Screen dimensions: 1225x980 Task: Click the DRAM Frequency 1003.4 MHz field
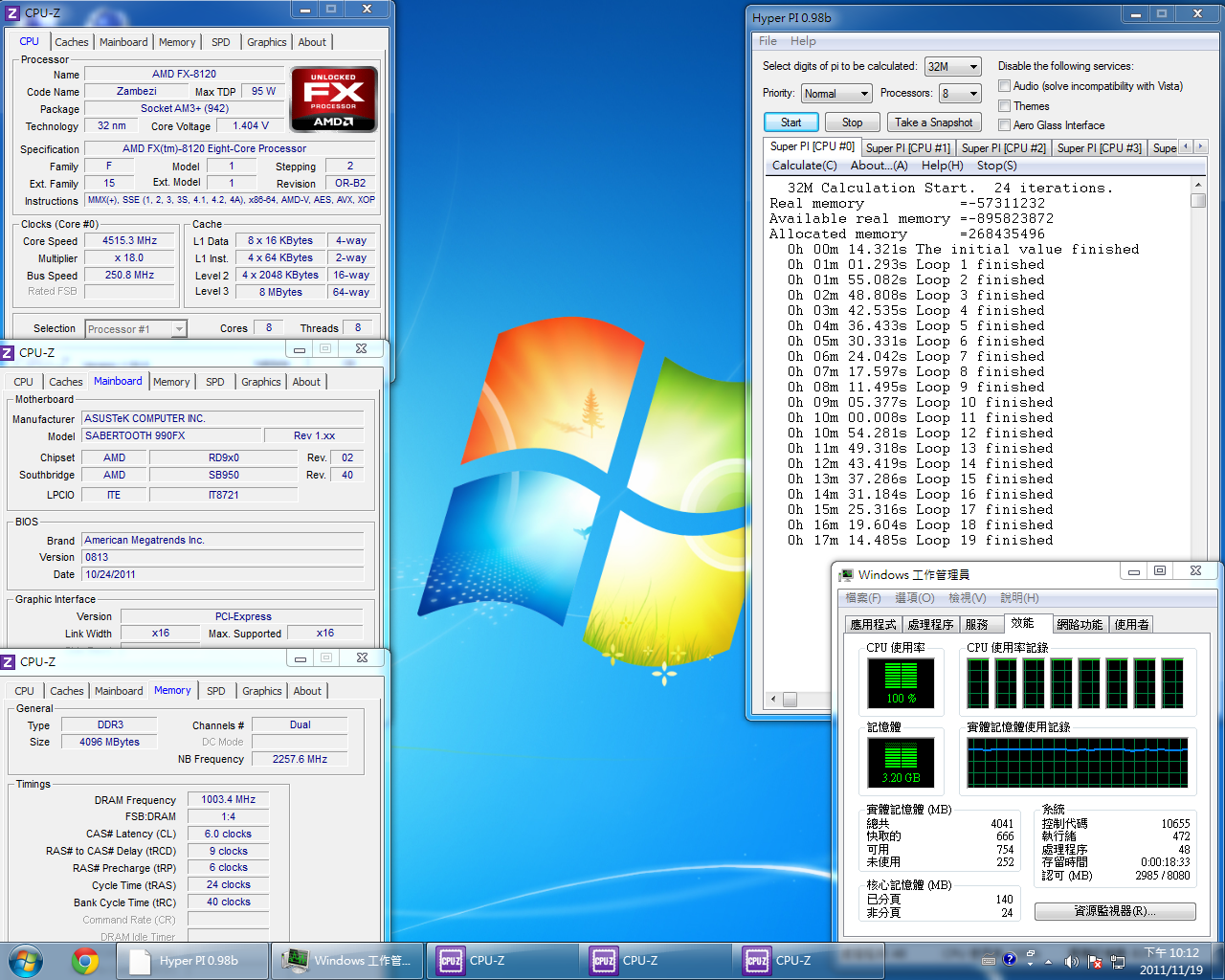click(229, 799)
